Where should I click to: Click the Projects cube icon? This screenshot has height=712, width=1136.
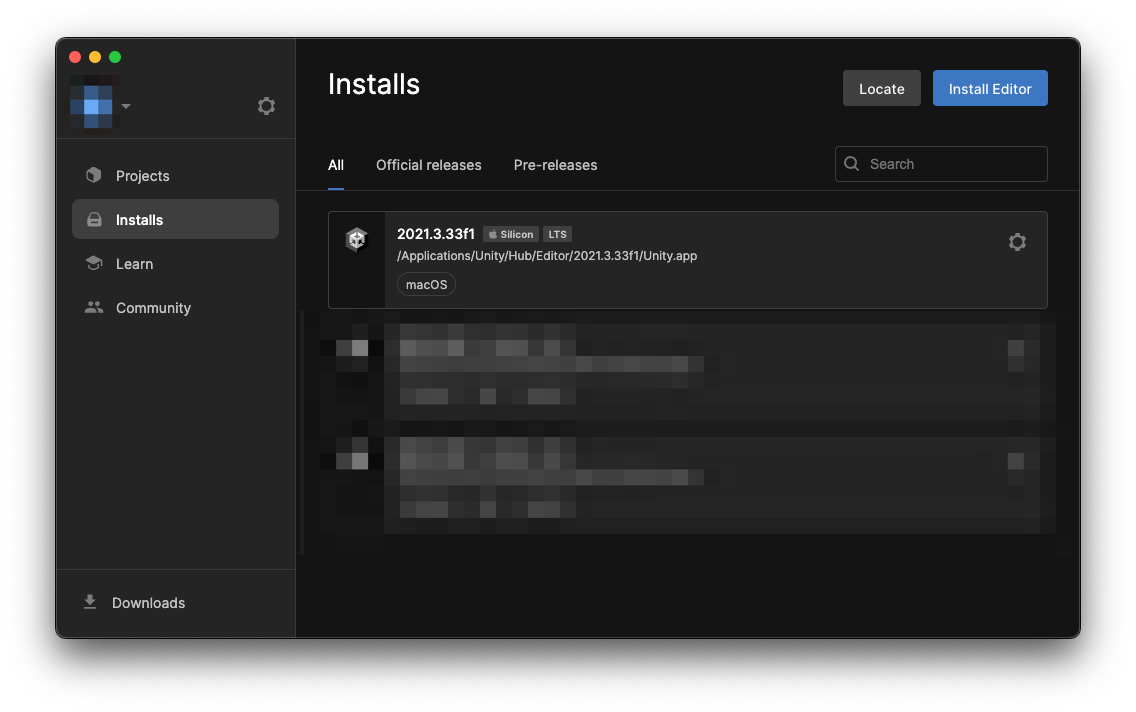93,175
